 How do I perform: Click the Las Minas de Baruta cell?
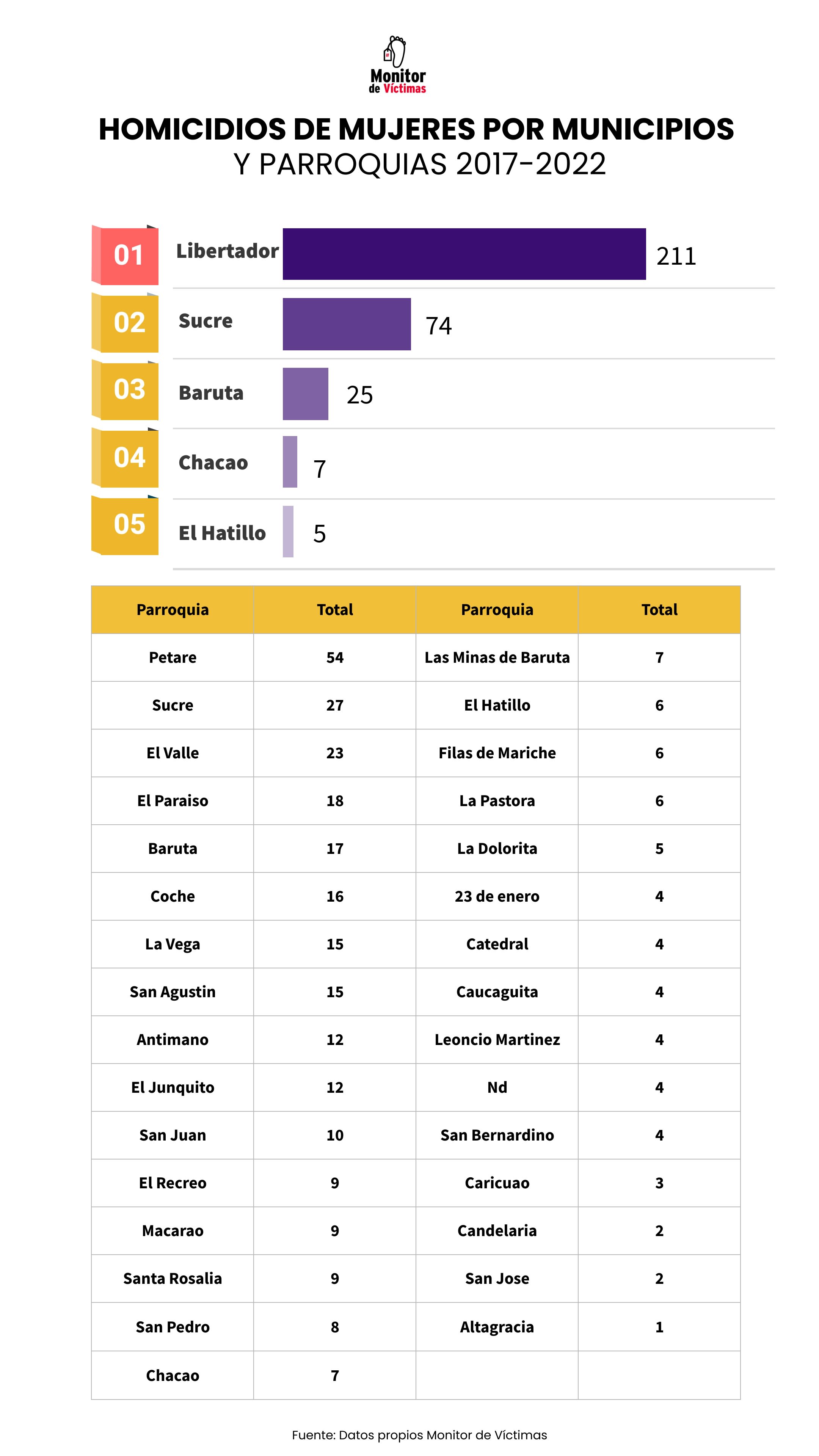pyautogui.click(x=497, y=657)
